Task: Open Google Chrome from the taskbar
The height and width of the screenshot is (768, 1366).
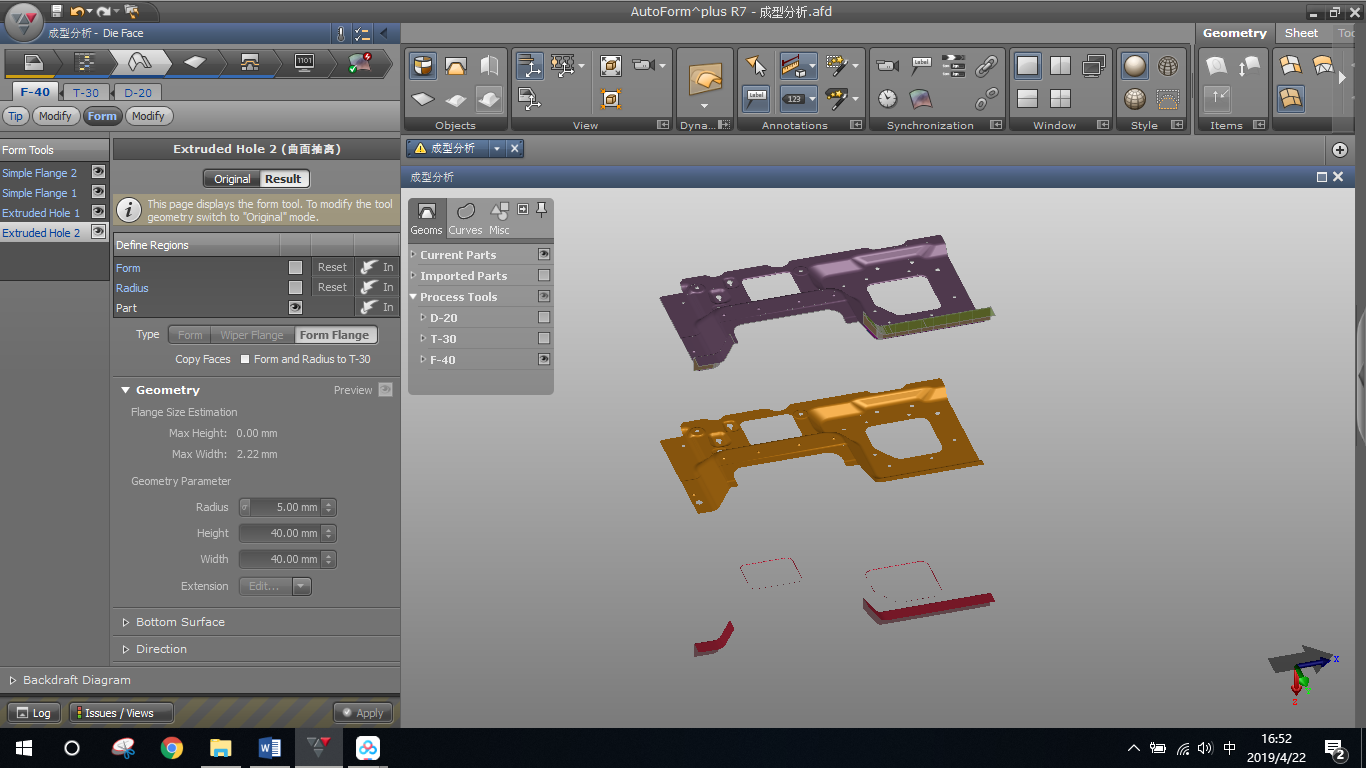Action: pos(172,748)
